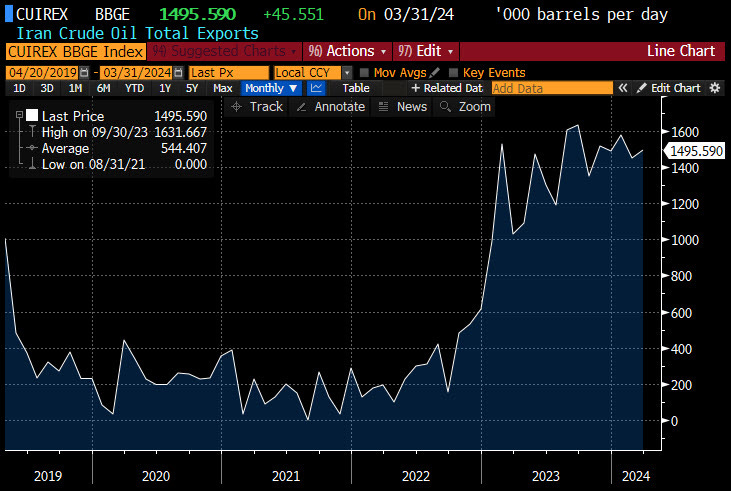The width and height of the screenshot is (731, 491).
Task: Click the CUIREX BBGE Index security field
Action: [x=76, y=51]
